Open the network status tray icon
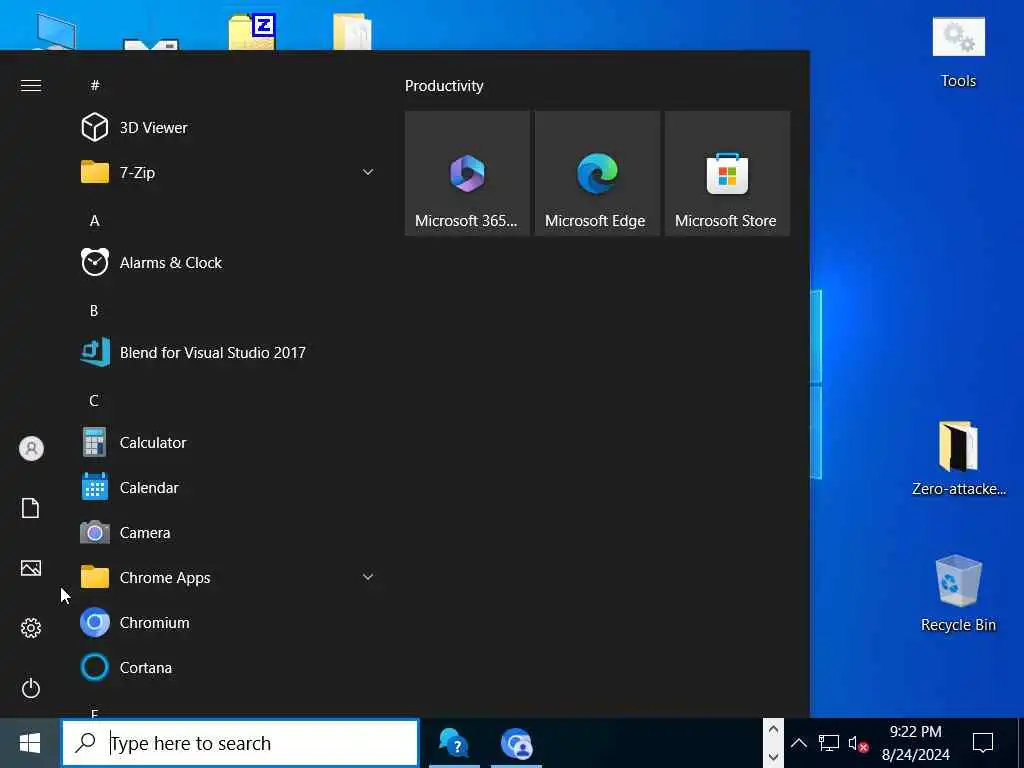This screenshot has height=768, width=1024. click(x=829, y=743)
